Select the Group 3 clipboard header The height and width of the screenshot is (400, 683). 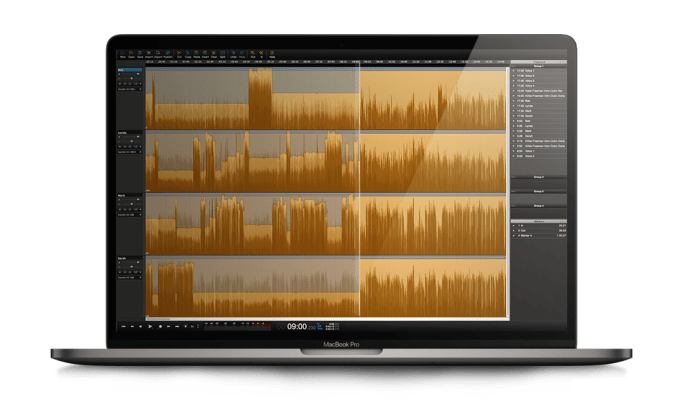pos(539,191)
